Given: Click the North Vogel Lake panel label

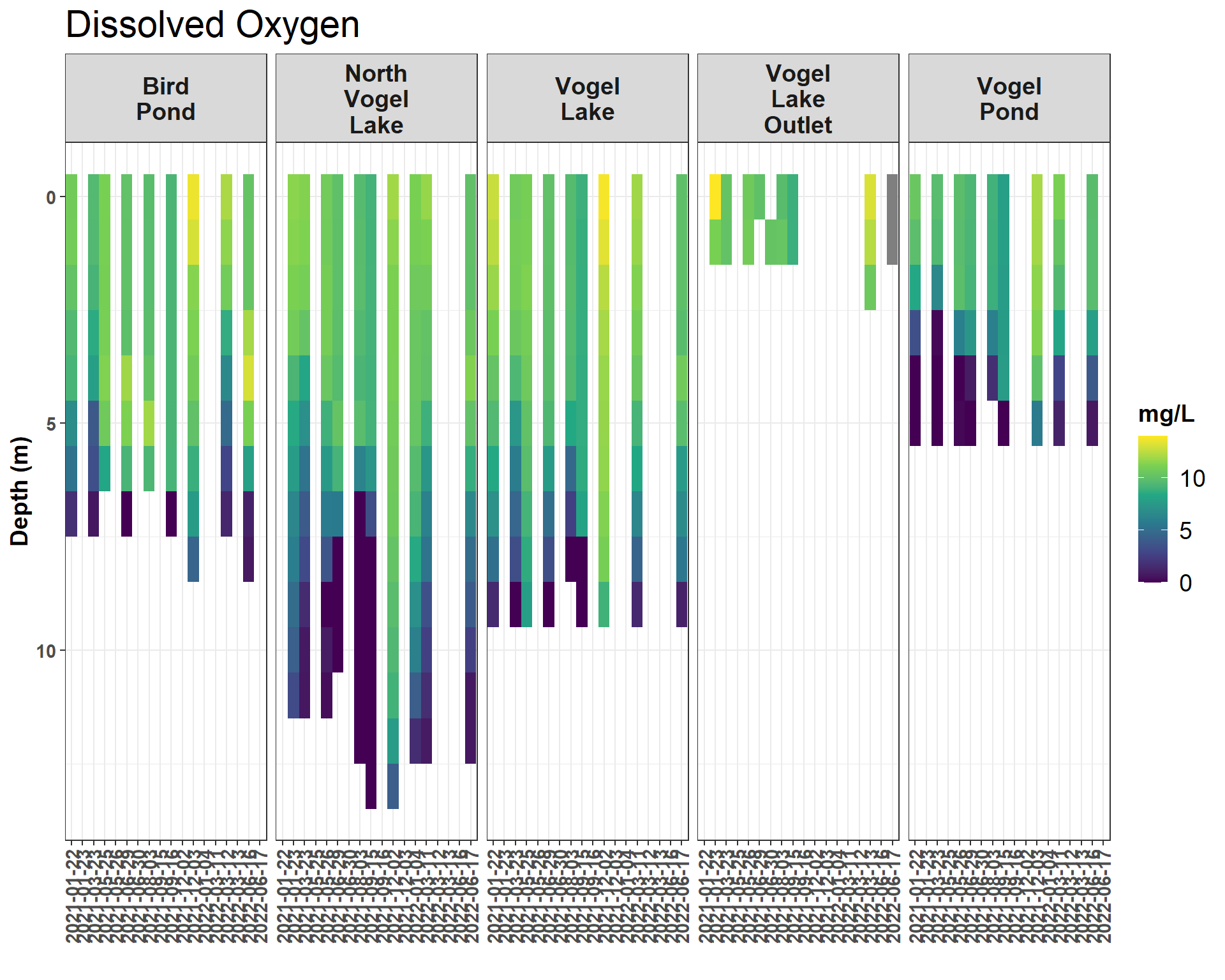Looking at the screenshot, I should click(x=375, y=99).
